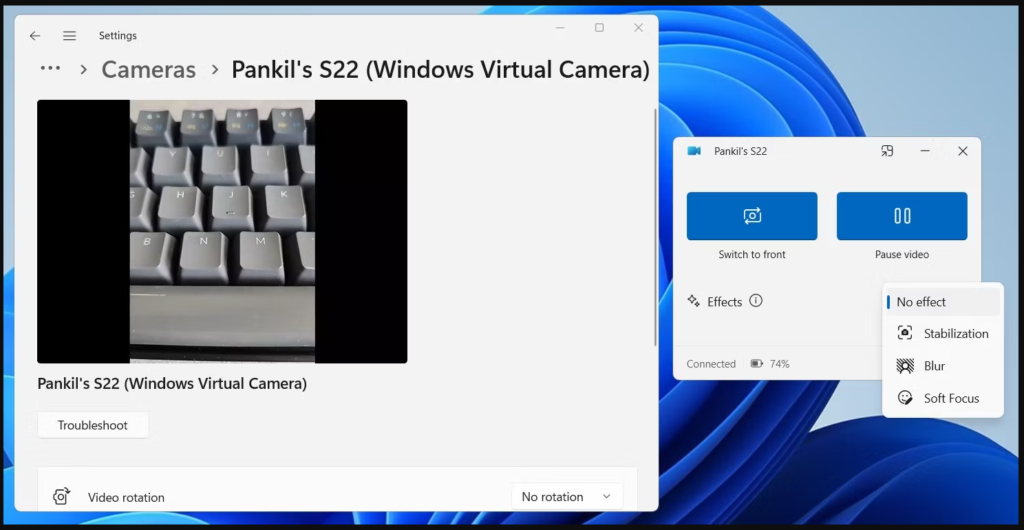Click the Pankil's S22 (Windows Virtual Camera) page heading
The image size is (1024, 530).
(440, 70)
